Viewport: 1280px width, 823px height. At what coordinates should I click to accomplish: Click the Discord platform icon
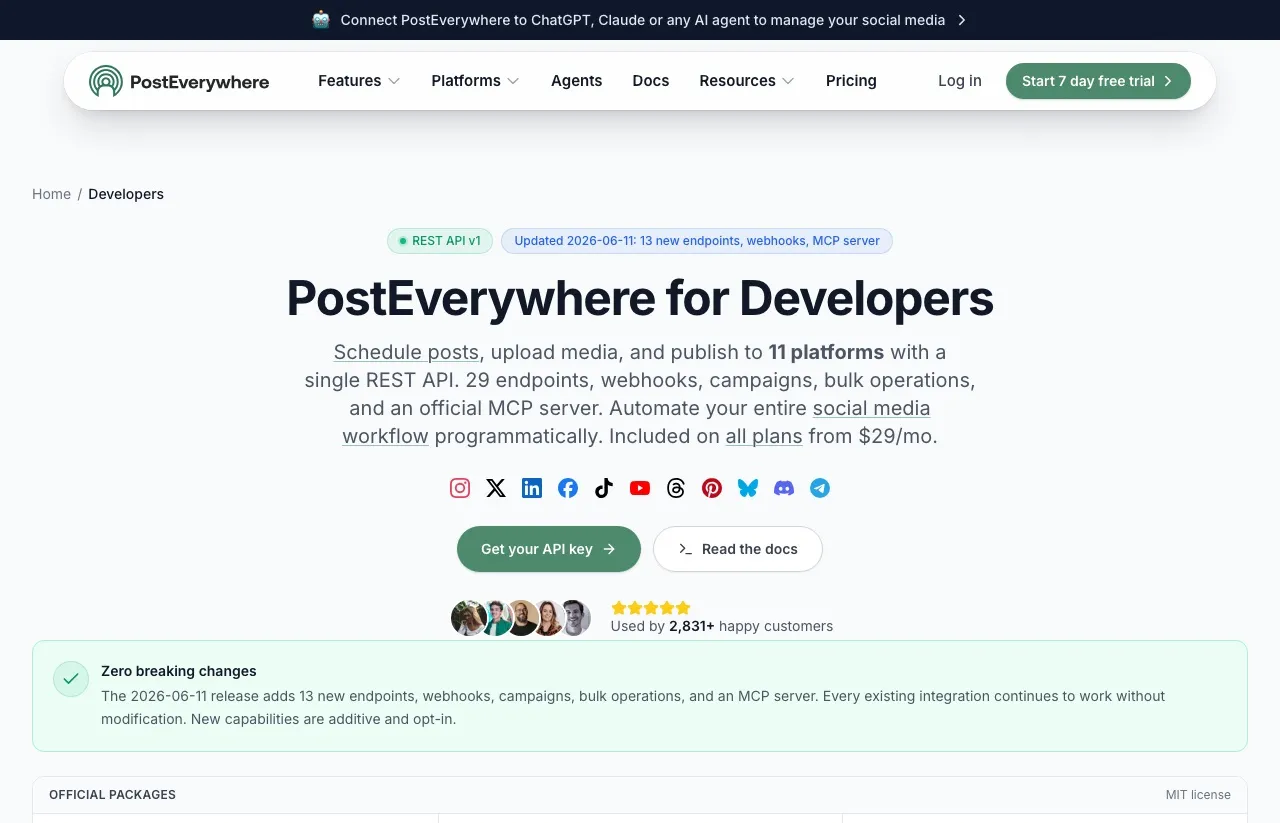click(784, 488)
